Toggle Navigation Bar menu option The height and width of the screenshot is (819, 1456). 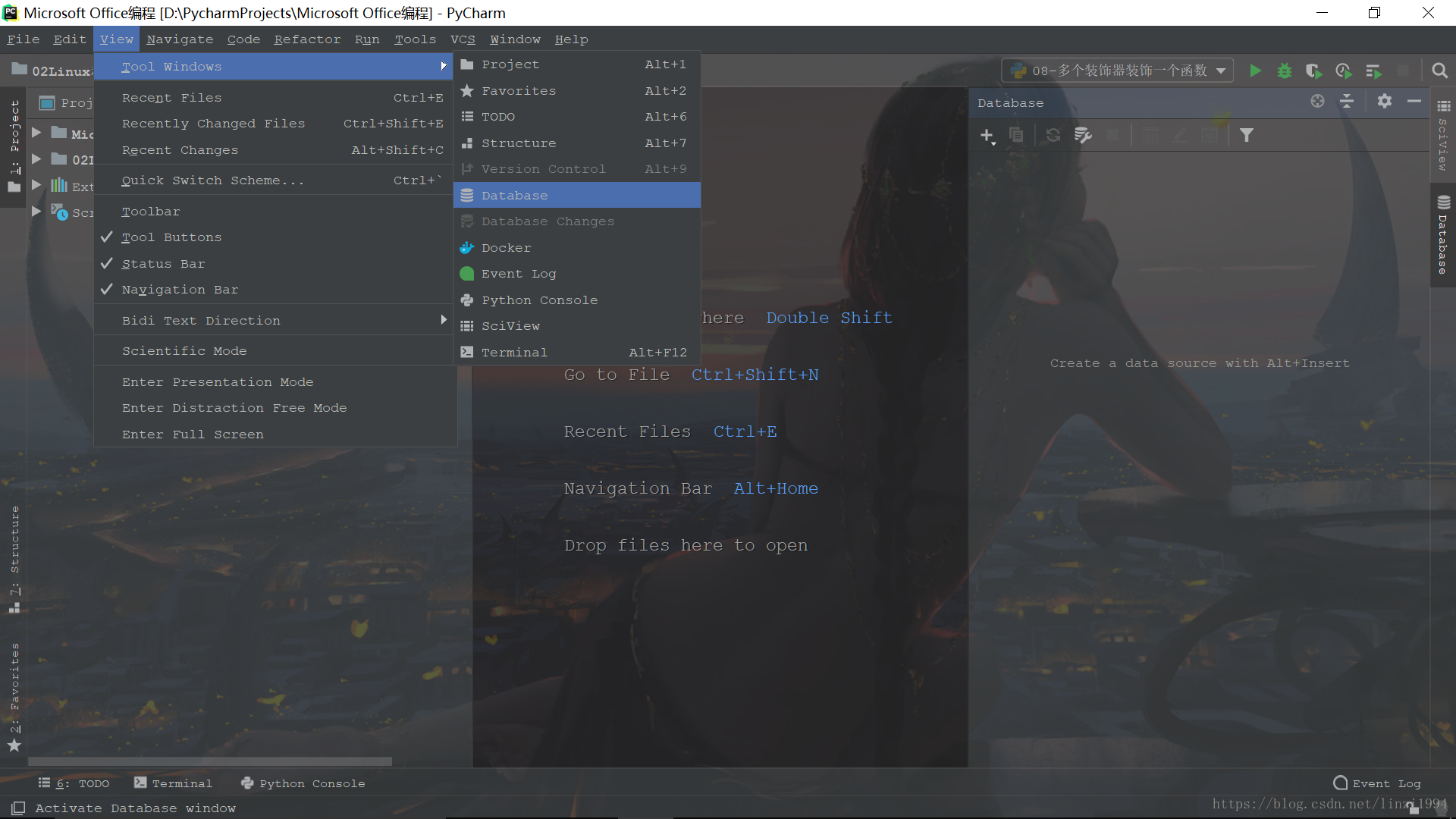pos(180,290)
